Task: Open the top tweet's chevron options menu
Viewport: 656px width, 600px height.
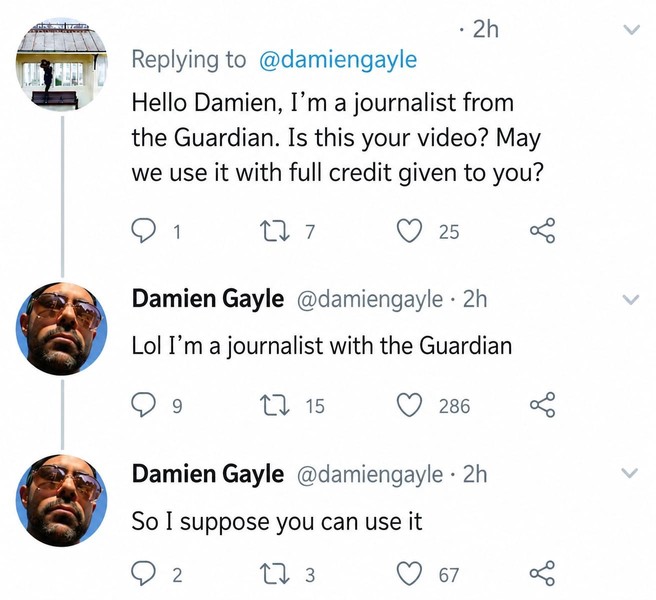Action: tap(631, 30)
